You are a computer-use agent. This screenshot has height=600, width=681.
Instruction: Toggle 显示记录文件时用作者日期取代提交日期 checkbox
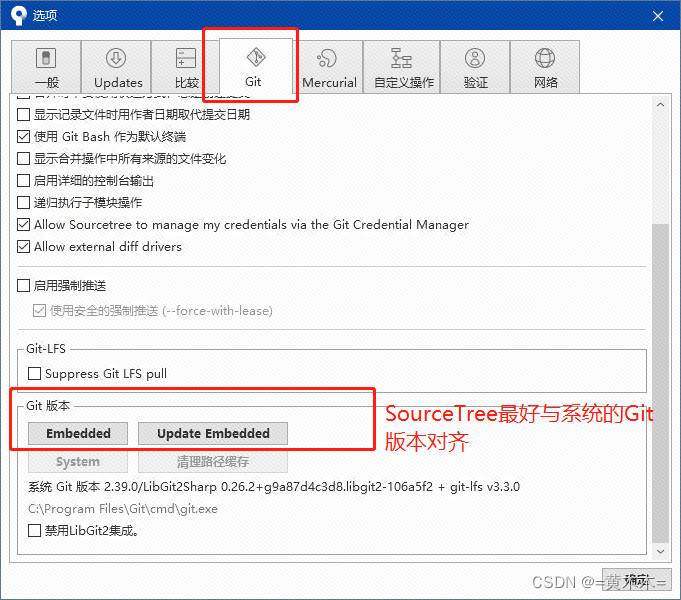(x=23, y=115)
